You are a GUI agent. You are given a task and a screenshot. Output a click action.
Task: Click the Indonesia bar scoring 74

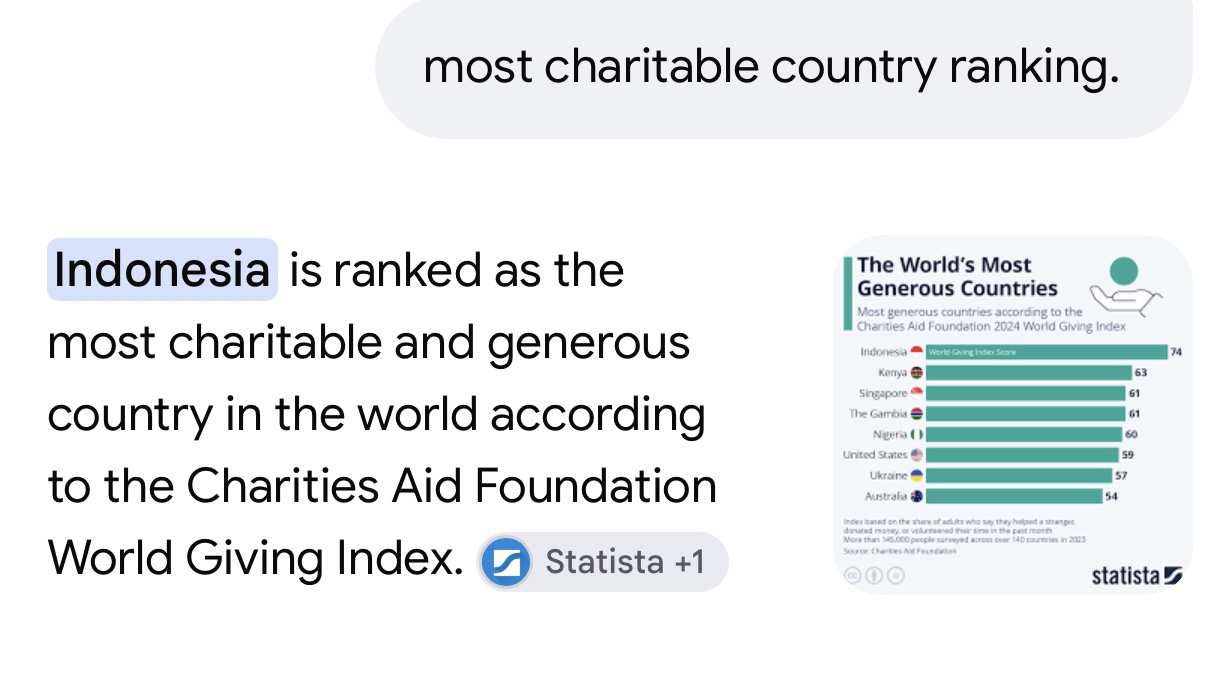(x=1047, y=352)
